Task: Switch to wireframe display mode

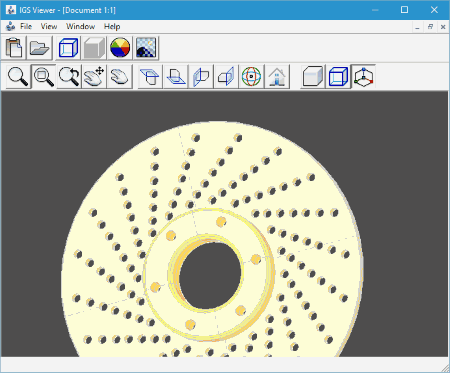Action: click(68, 48)
